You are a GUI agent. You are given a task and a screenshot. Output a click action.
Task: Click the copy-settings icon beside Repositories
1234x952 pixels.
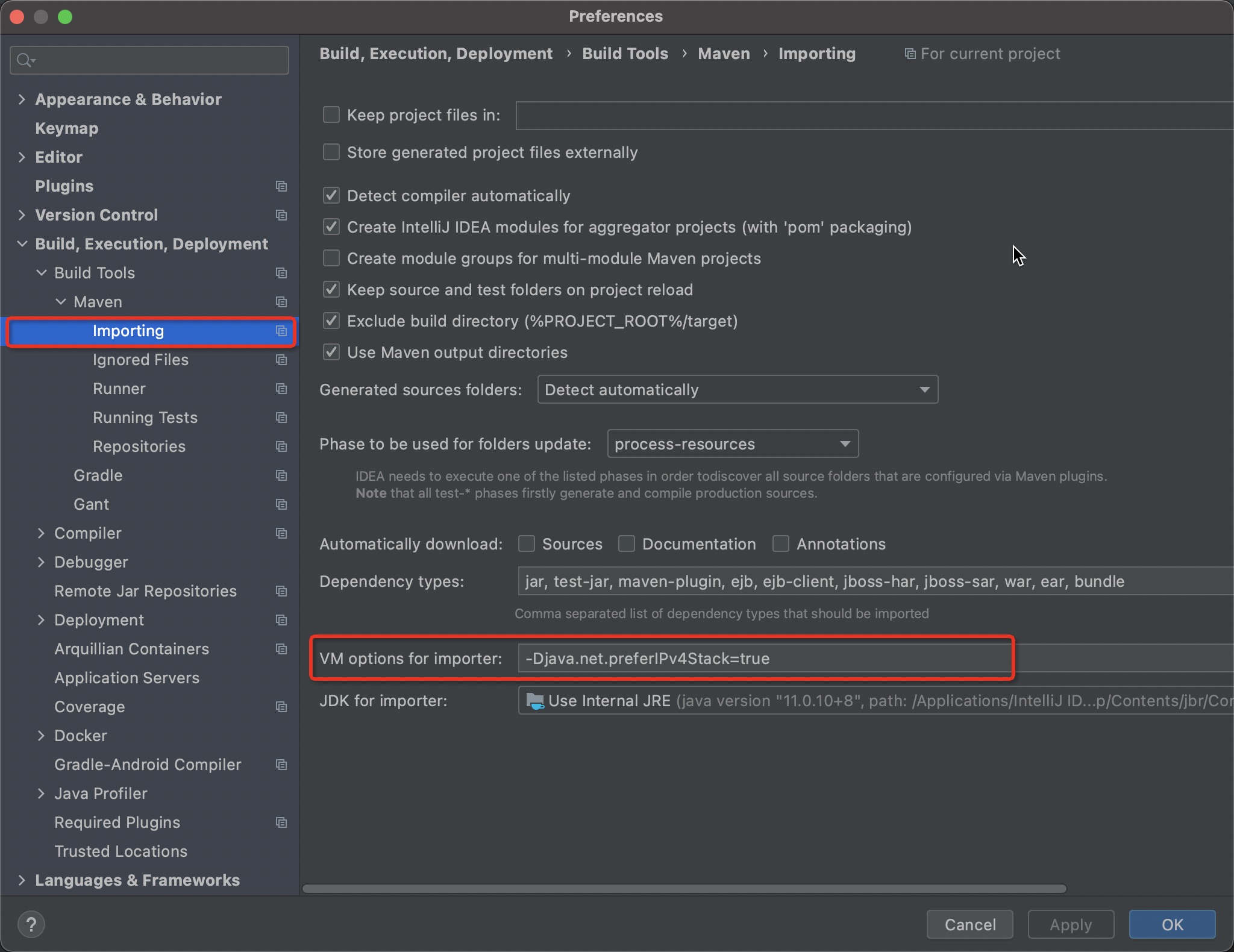281,446
